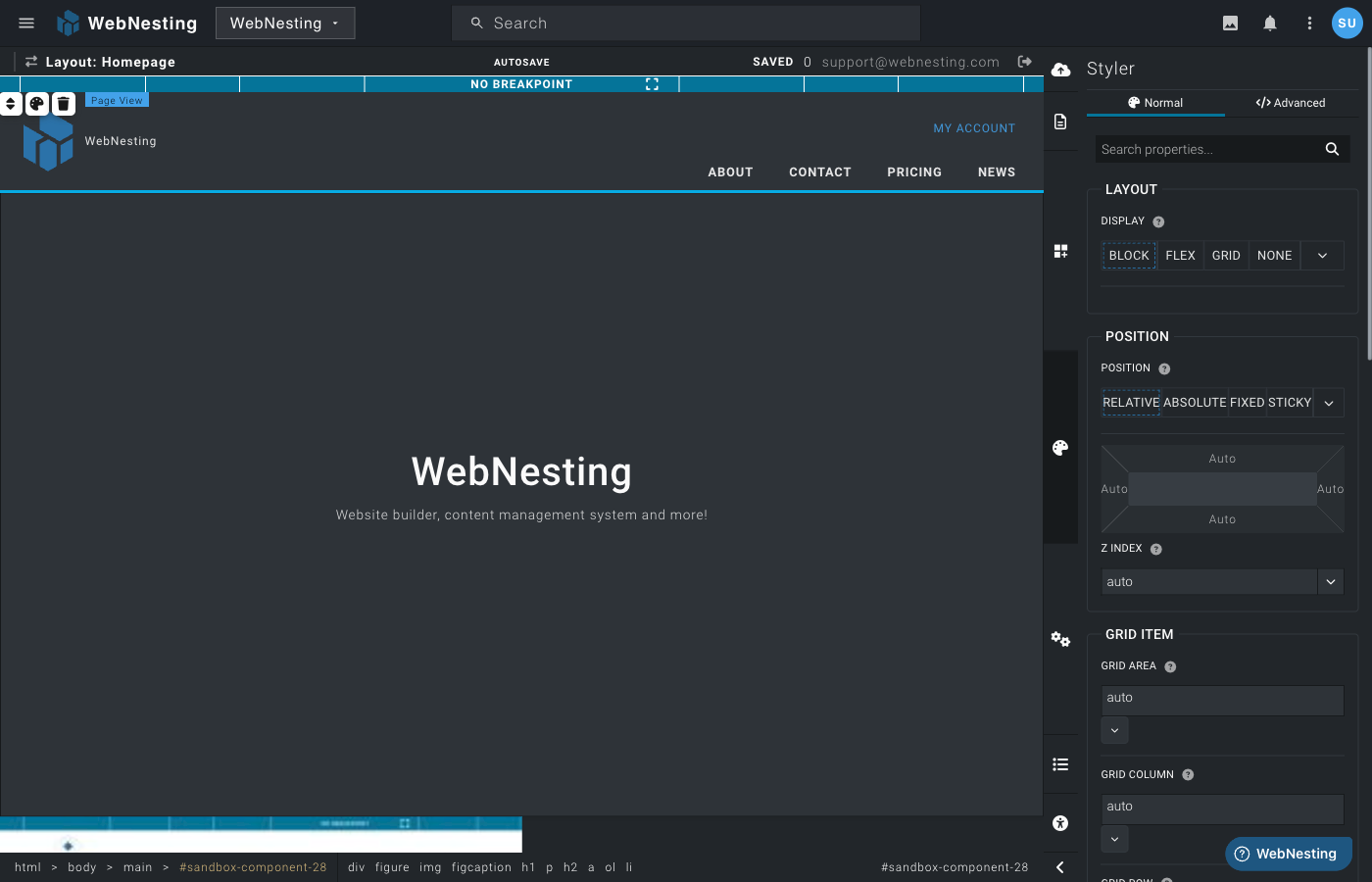This screenshot has height=882, width=1372.
Task: Open the Publish cloud panel
Action: coord(1060,70)
